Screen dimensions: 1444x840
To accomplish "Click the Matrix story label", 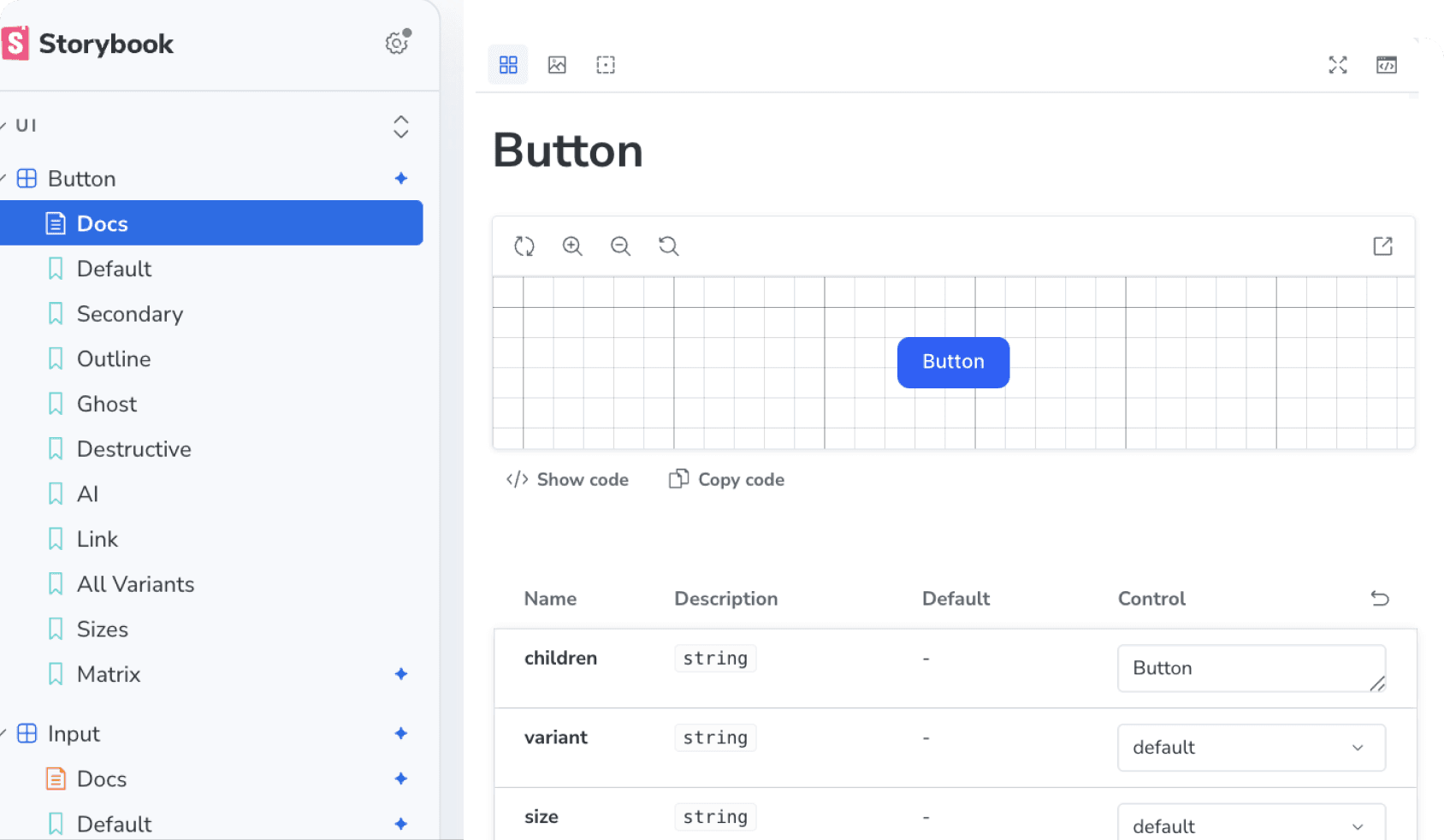I will 109,674.
